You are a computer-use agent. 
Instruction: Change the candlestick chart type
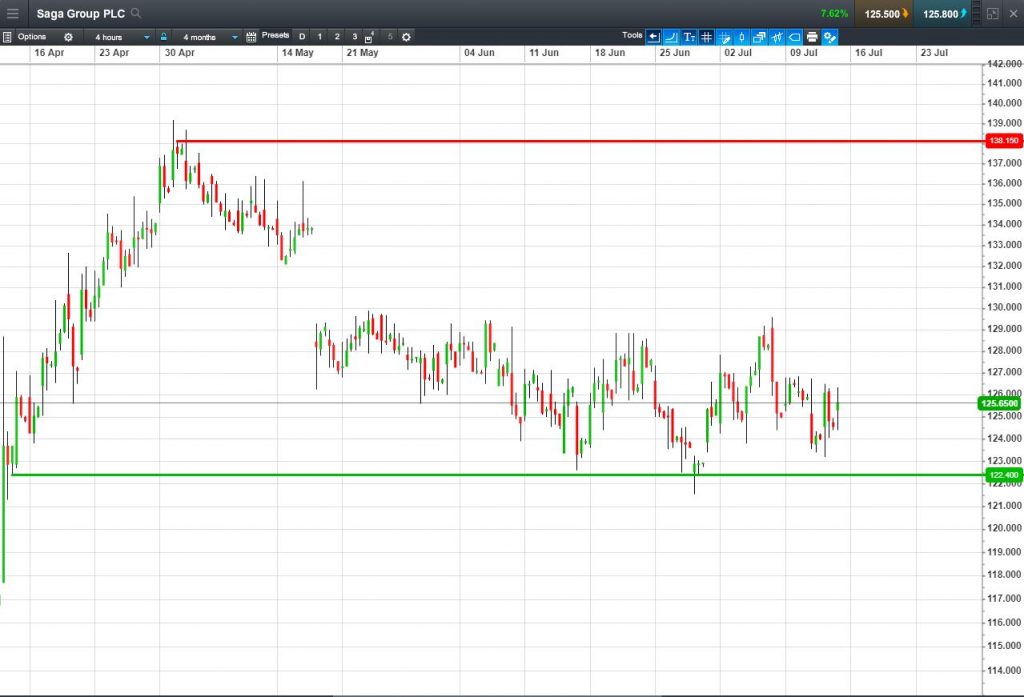[742, 37]
